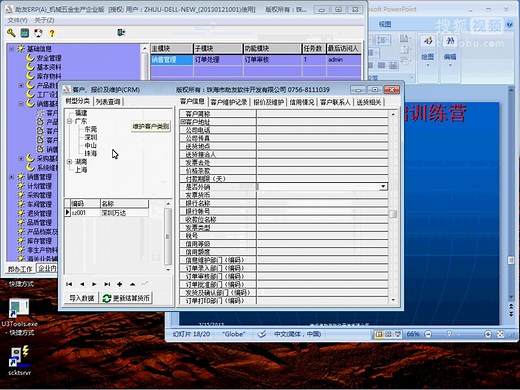This screenshot has width=520, height=390.
Task: Click PowerPoint's vertical scrollbar thumb
Action: [511, 260]
